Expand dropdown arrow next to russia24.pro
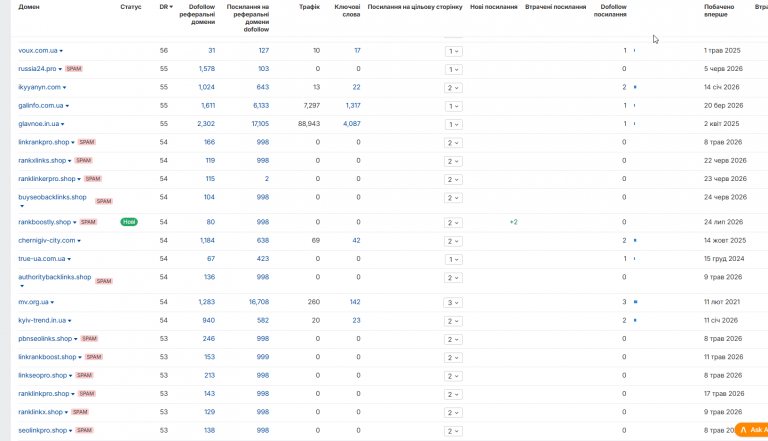Screen dimensions: 768x441 [x=60, y=69]
